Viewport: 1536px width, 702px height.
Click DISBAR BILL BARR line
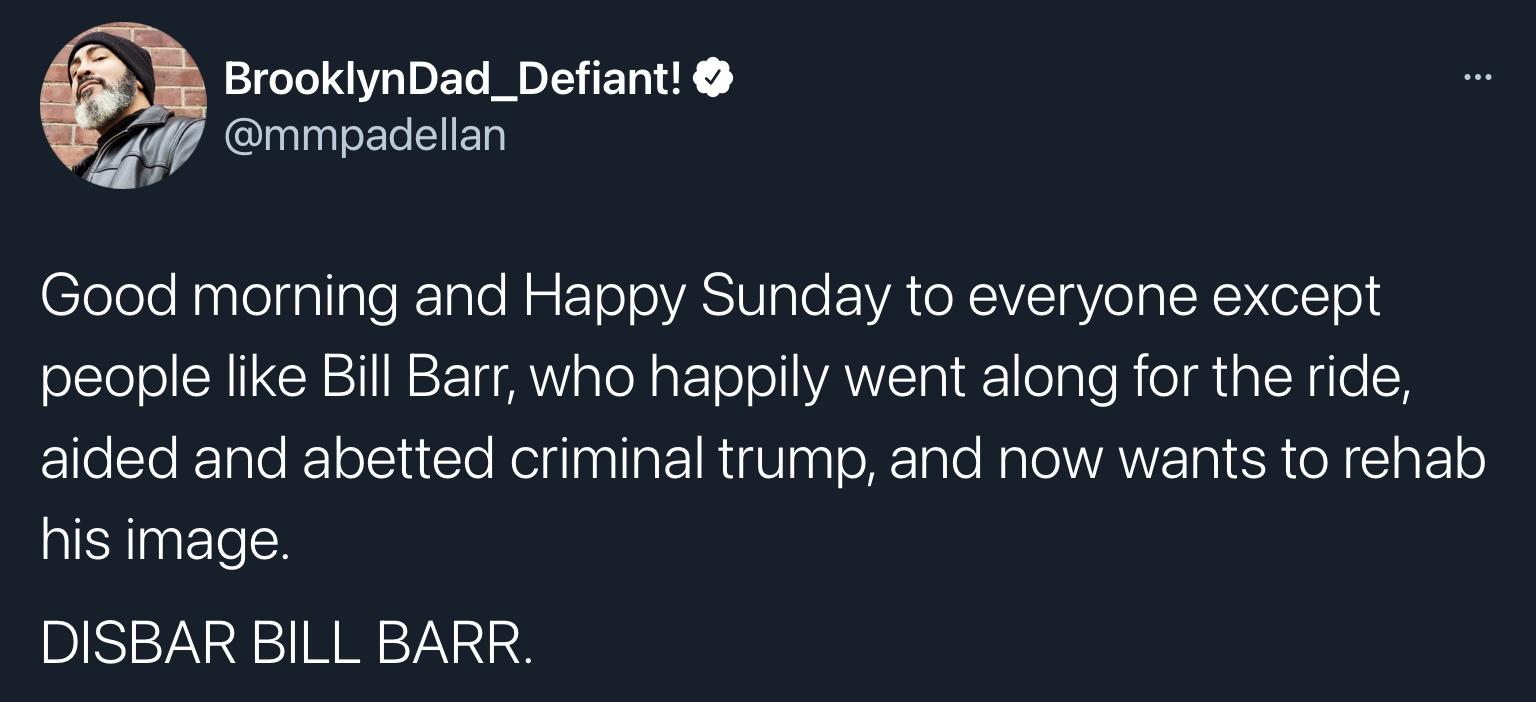[x=287, y=643]
